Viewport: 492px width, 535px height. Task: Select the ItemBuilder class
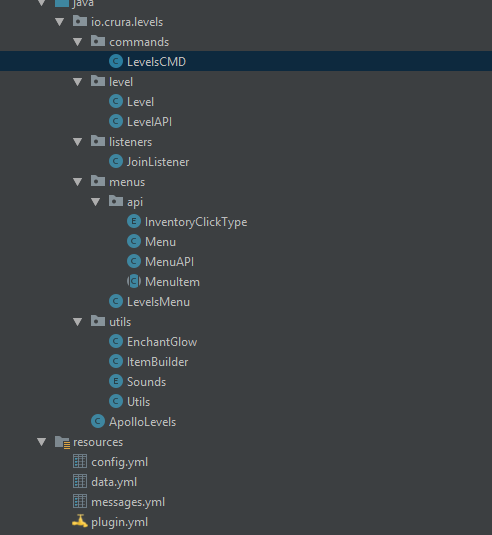[157, 362]
